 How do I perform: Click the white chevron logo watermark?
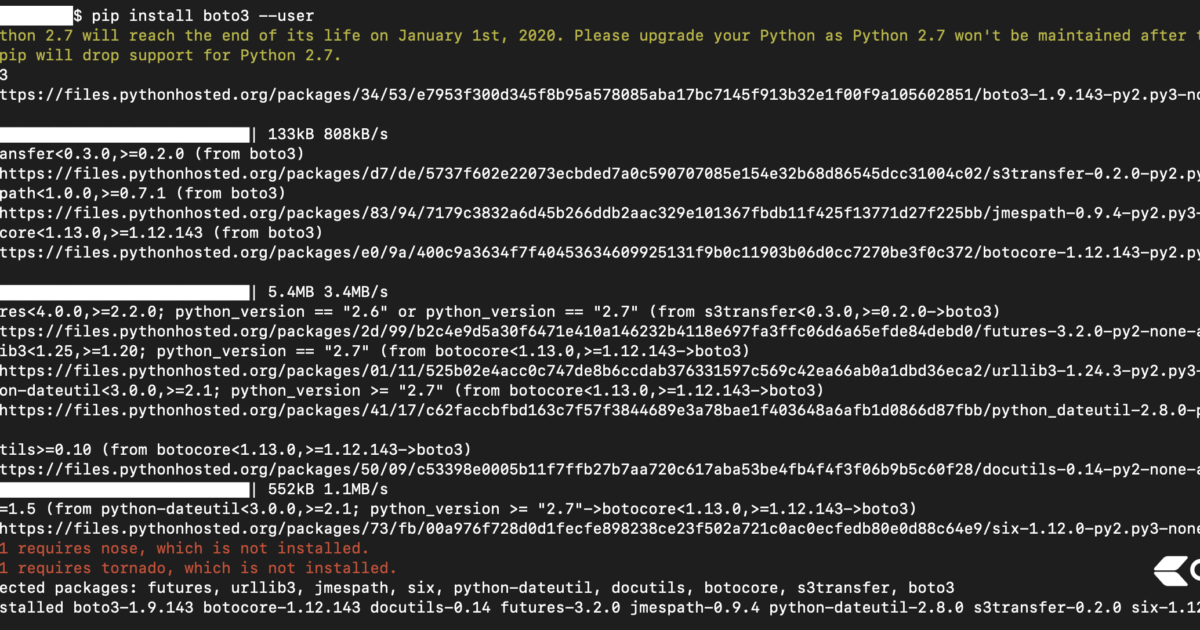[x=1174, y=570]
